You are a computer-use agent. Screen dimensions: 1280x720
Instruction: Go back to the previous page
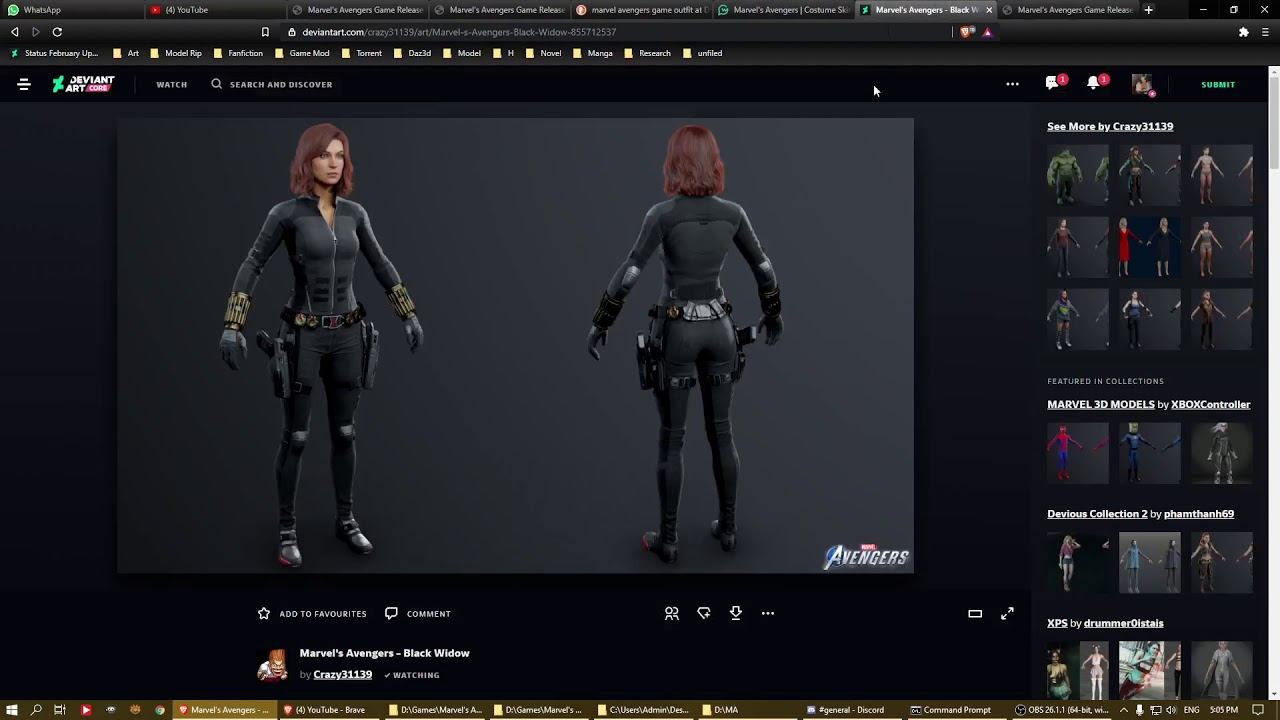point(14,32)
